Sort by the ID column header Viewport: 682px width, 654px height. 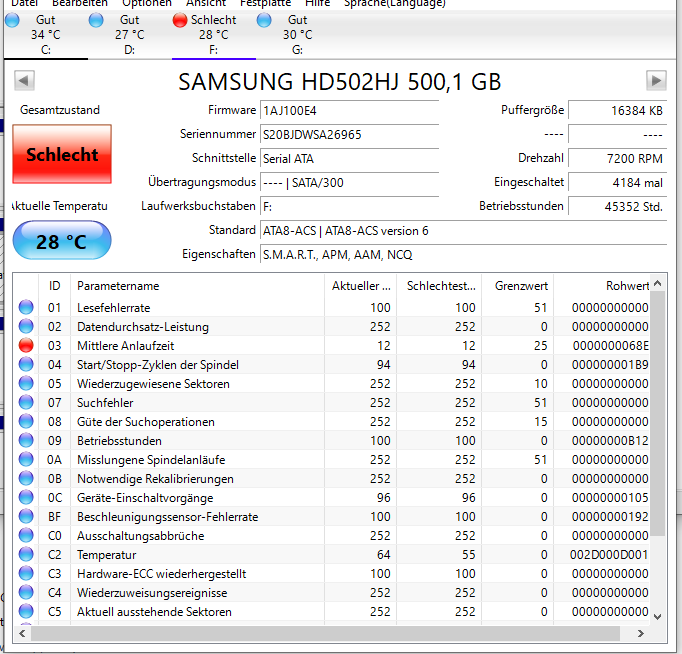[54, 286]
